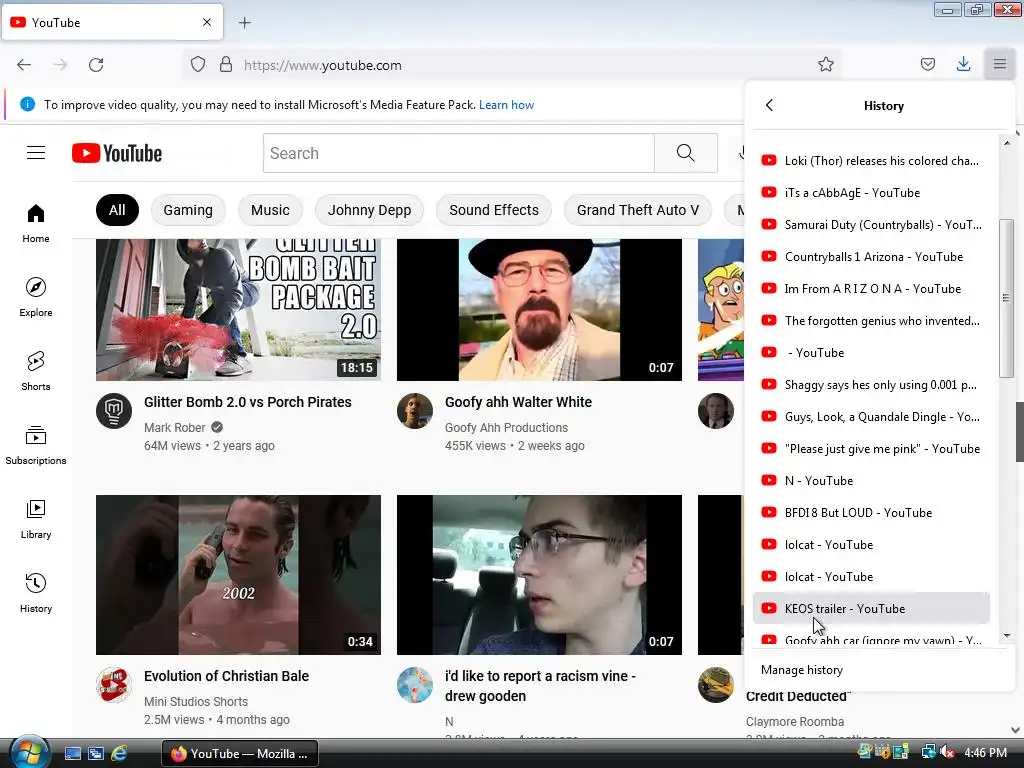Open the Save to Pocket icon
This screenshot has height=768, width=1024.
tap(927, 65)
